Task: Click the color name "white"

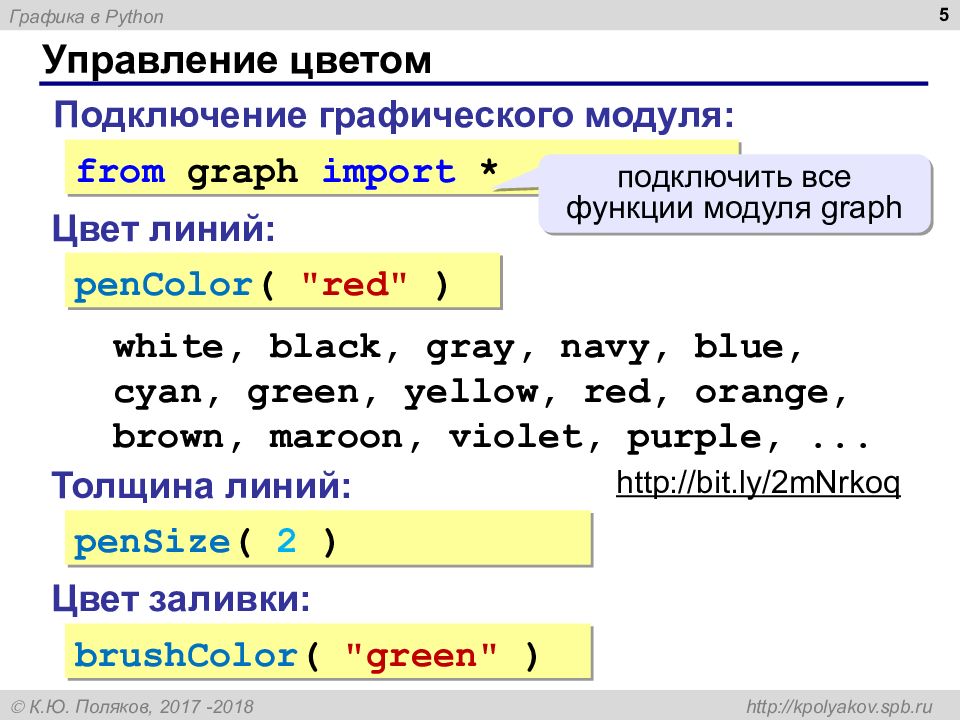Action: tap(168, 347)
